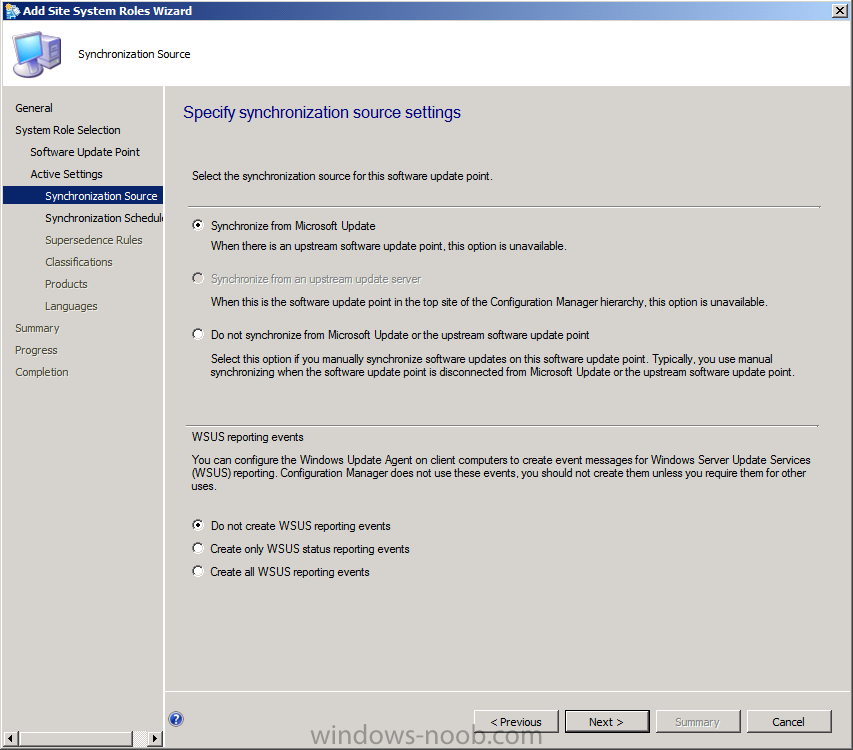Jump to the Progress step in sidebar
This screenshot has width=853, height=750.
click(36, 350)
